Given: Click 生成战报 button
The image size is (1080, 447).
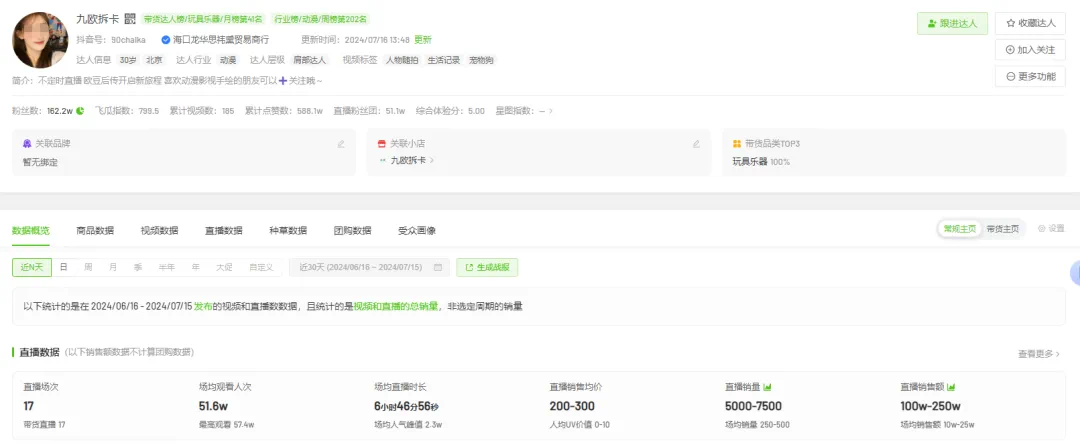Looking at the screenshot, I should (x=487, y=267).
